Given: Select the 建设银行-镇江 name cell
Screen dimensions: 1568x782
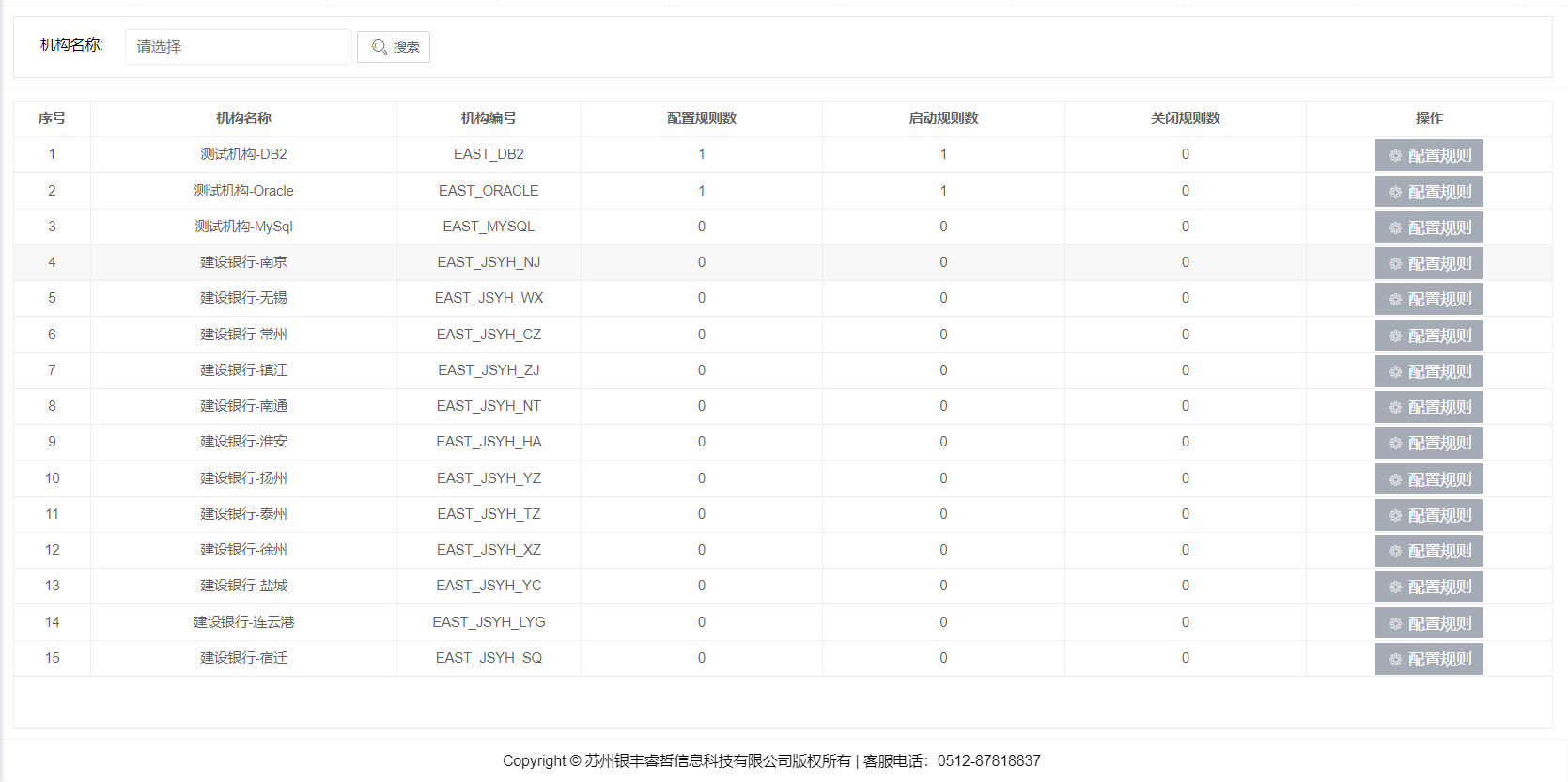Looking at the screenshot, I should tap(243, 370).
